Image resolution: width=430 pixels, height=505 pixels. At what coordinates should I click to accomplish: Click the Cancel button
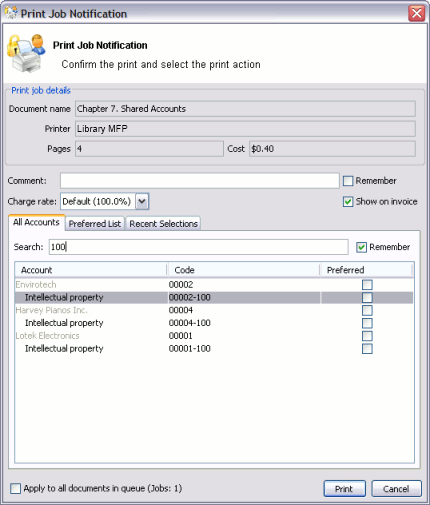396,489
